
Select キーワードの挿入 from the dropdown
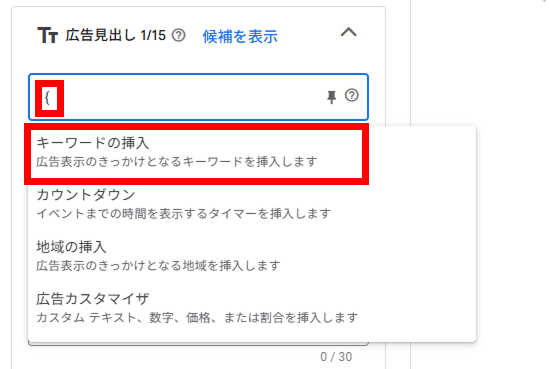pyautogui.click(x=196, y=153)
